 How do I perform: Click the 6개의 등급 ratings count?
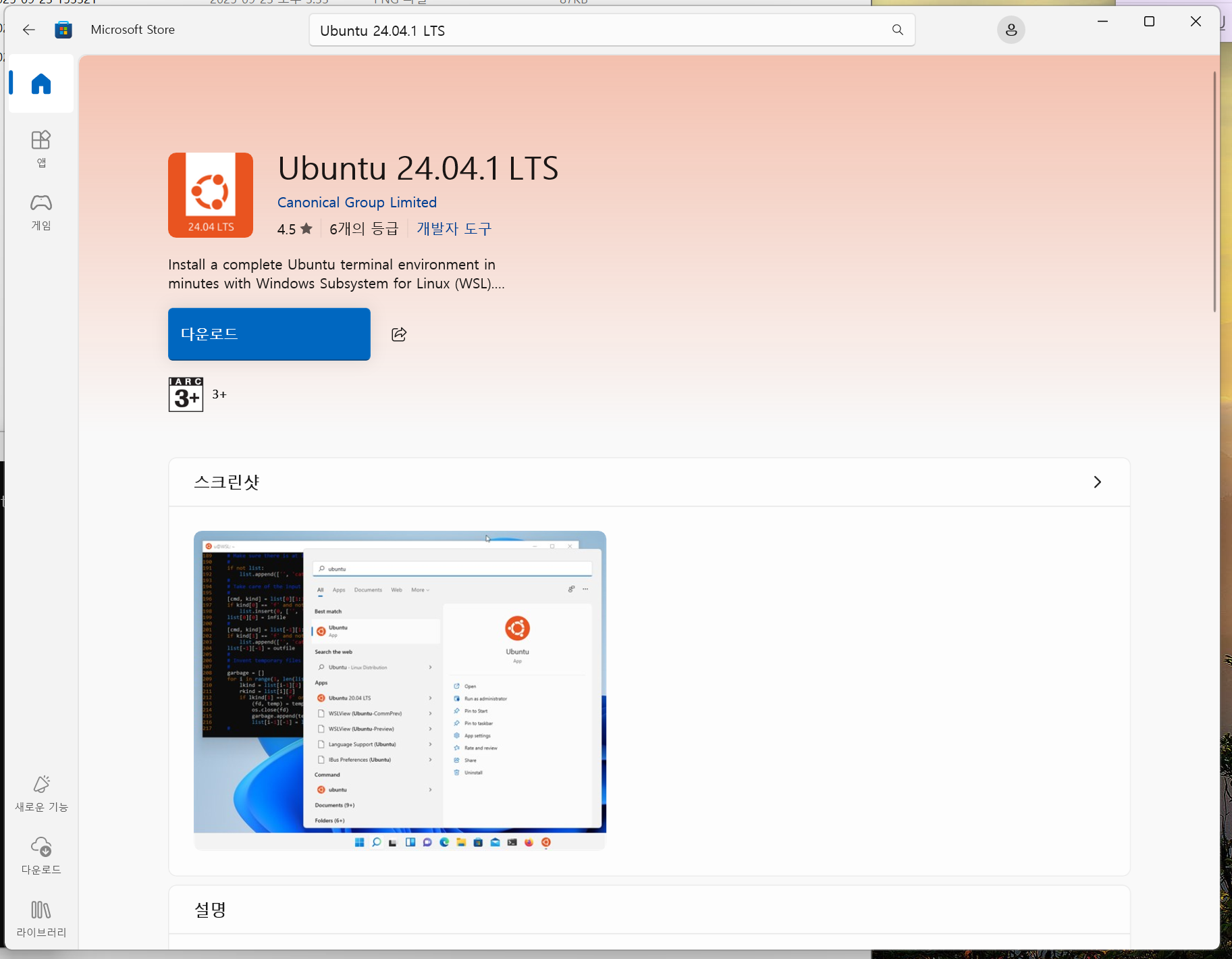click(364, 229)
